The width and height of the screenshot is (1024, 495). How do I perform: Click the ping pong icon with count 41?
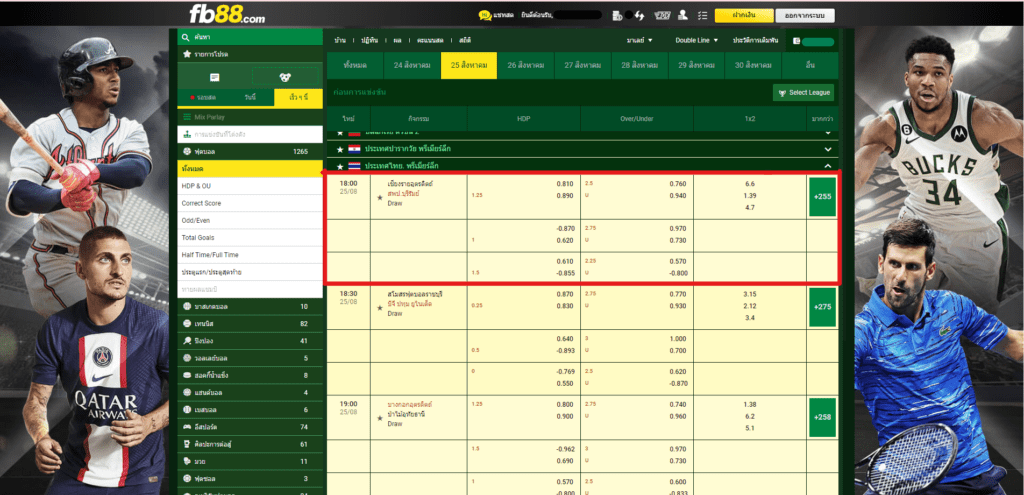click(187, 341)
